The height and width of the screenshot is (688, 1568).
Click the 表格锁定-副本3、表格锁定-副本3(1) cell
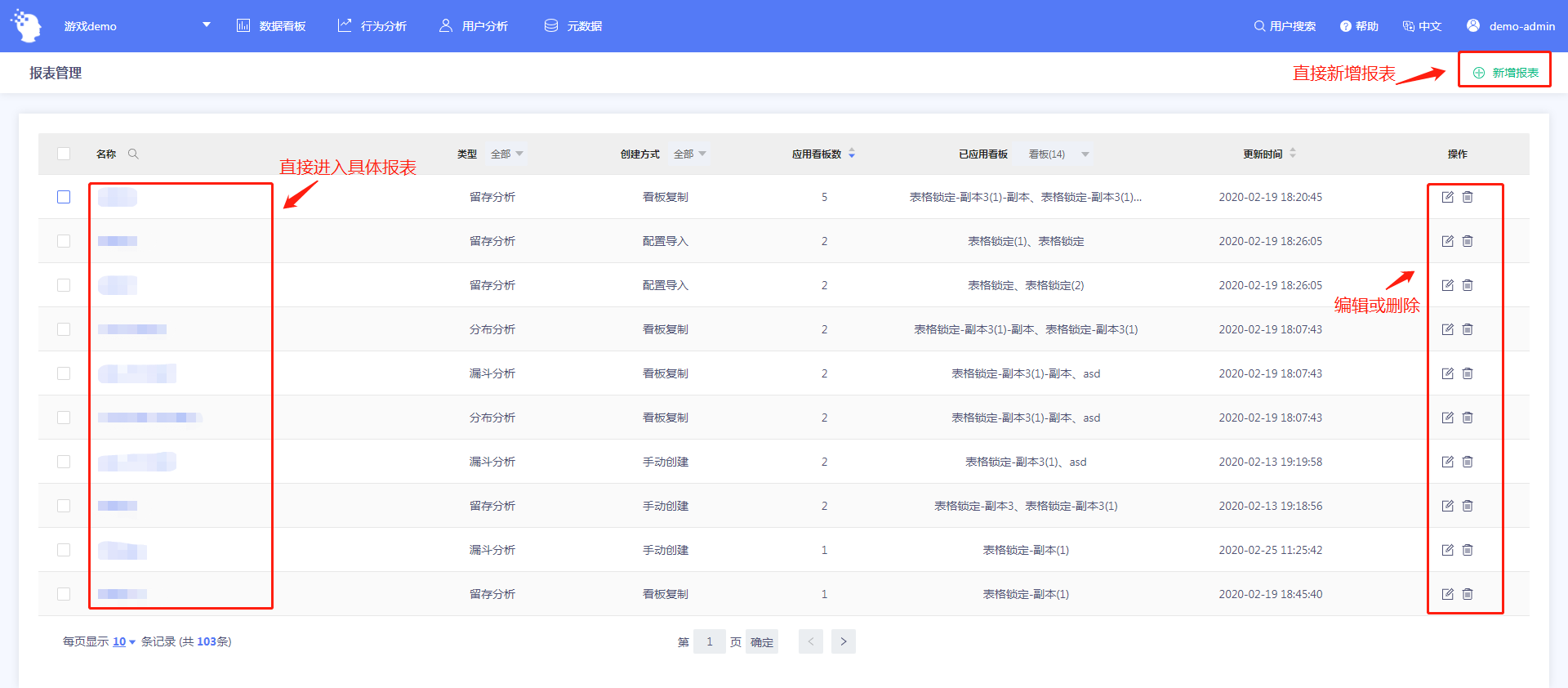pyautogui.click(x=1026, y=506)
